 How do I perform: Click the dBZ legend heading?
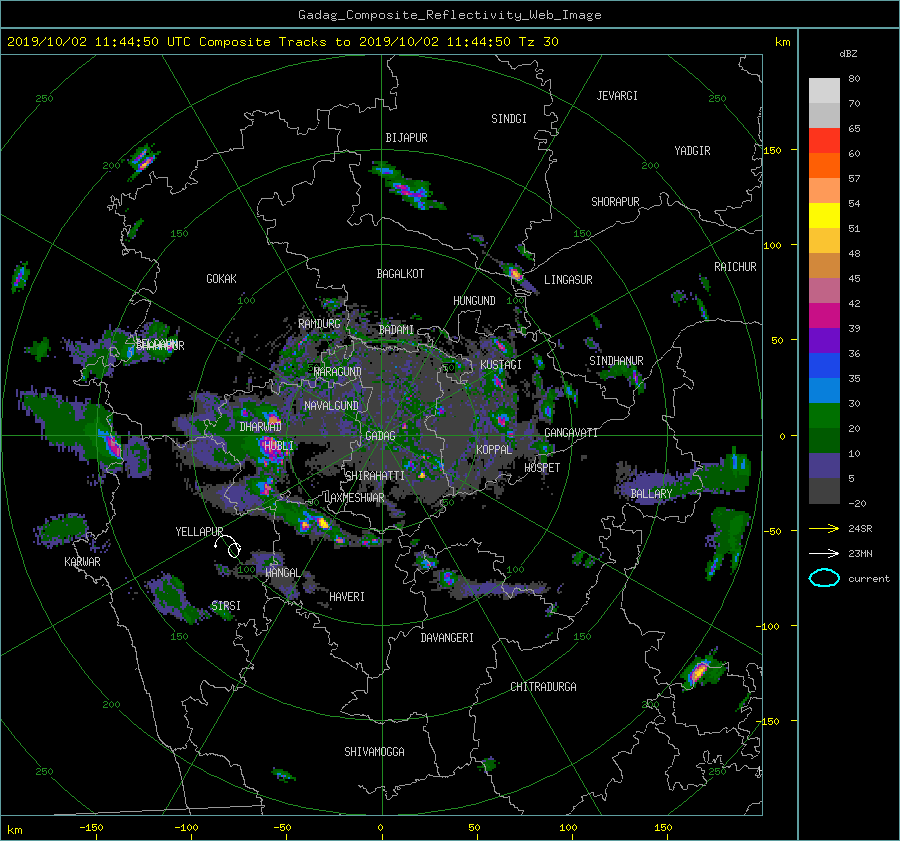click(848, 53)
